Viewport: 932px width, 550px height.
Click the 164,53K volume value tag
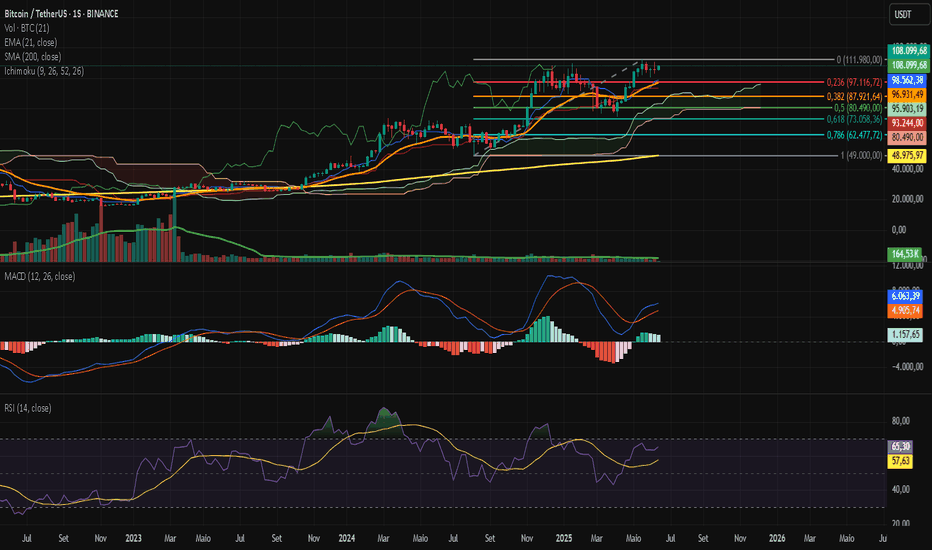pyautogui.click(x=905, y=254)
